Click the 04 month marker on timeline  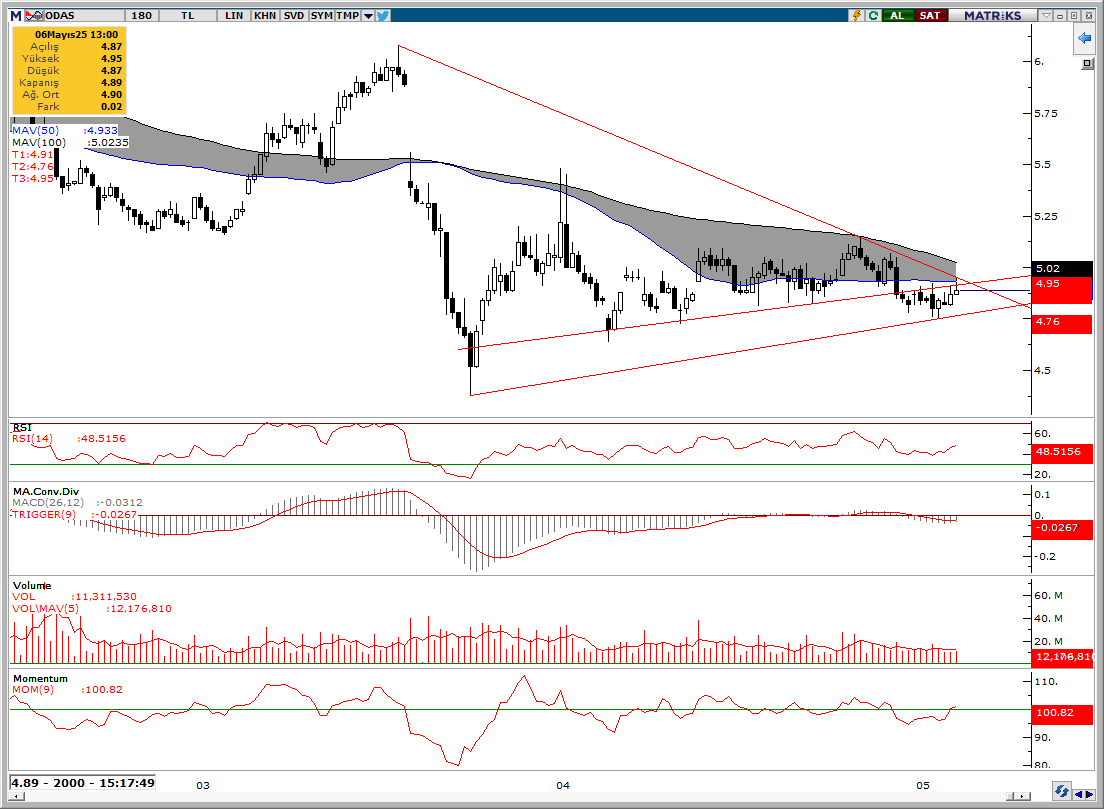click(x=563, y=785)
